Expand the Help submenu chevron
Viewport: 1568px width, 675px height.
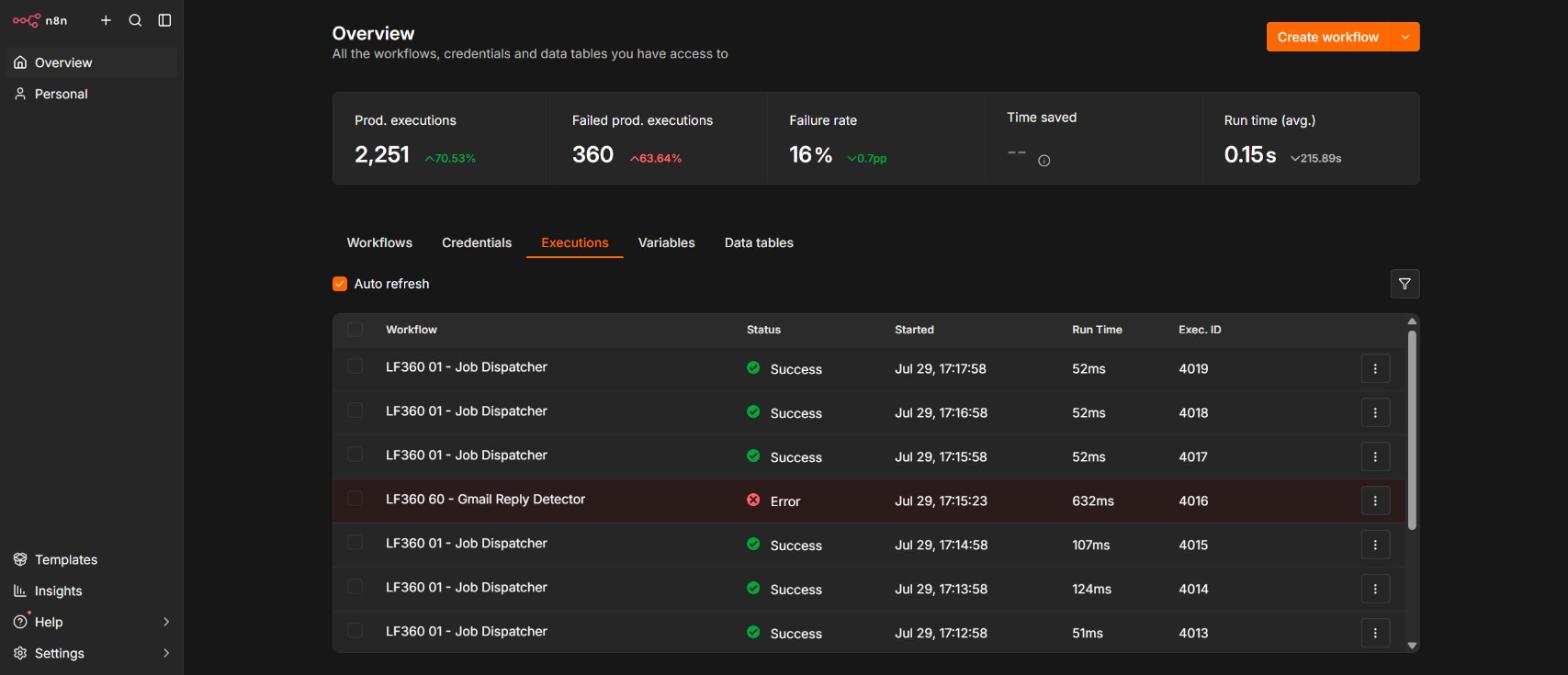[x=166, y=622]
